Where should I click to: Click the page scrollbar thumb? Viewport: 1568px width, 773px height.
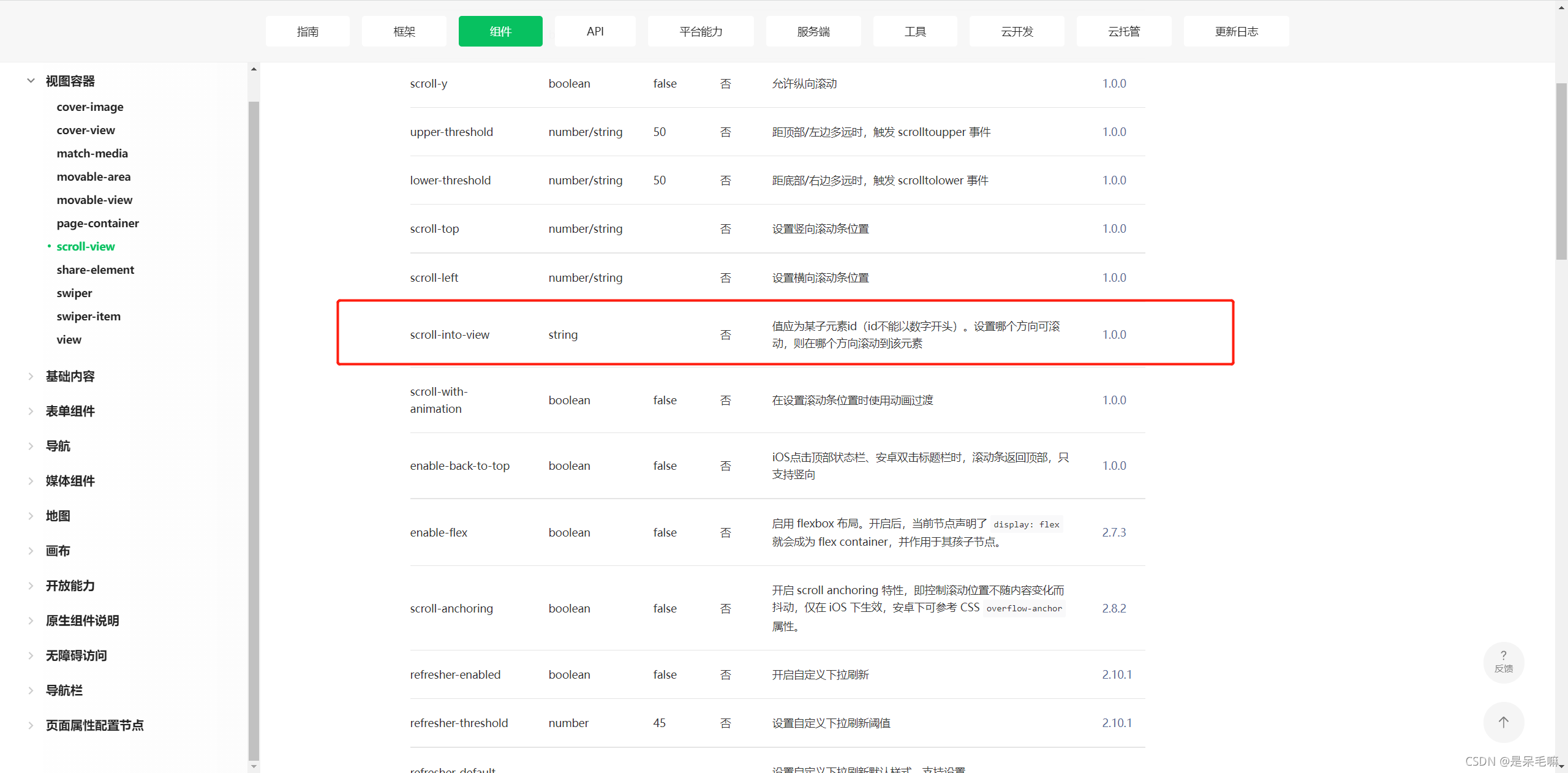[x=1561, y=172]
